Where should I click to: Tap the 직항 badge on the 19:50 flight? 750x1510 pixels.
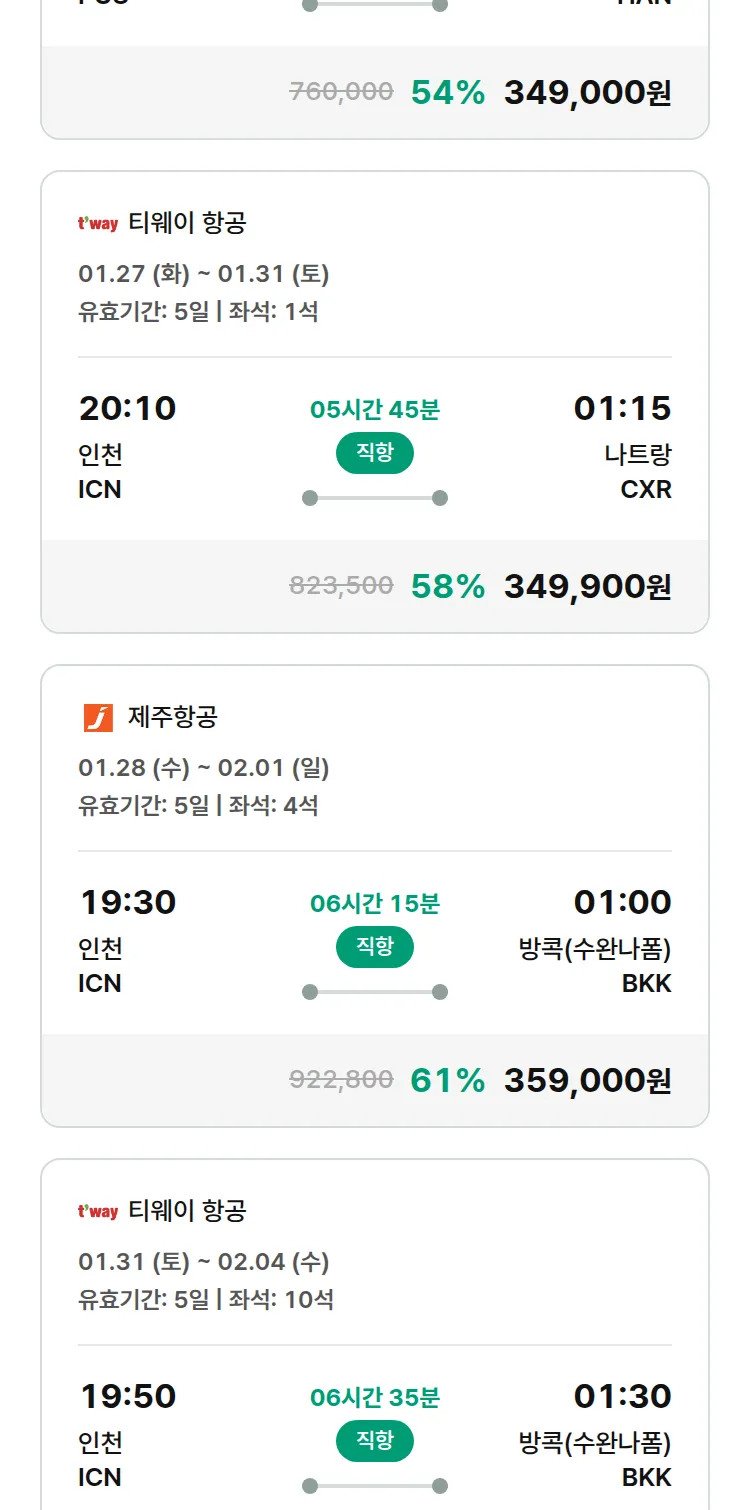click(x=375, y=1441)
